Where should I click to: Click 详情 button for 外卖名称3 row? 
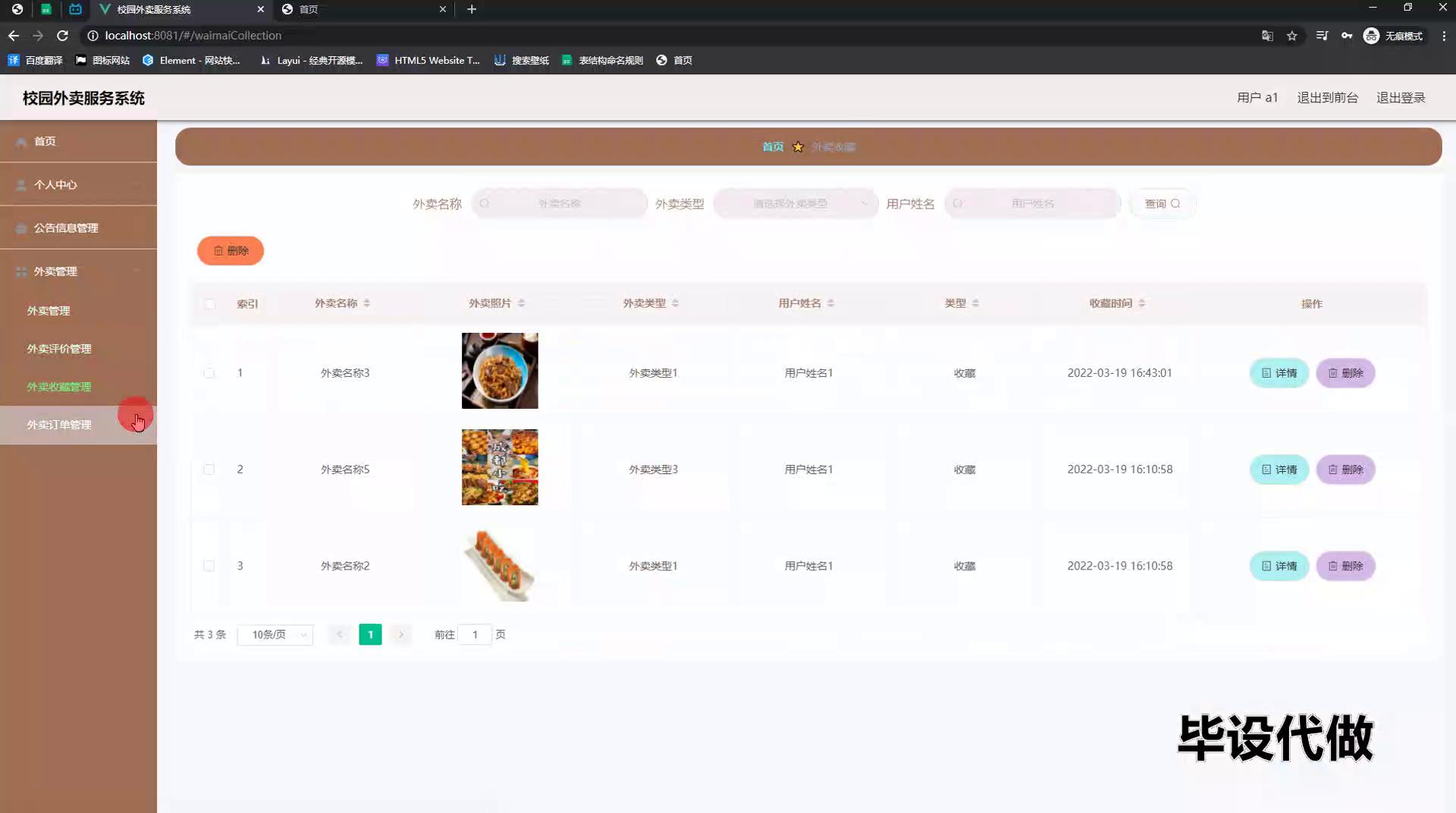(x=1279, y=373)
